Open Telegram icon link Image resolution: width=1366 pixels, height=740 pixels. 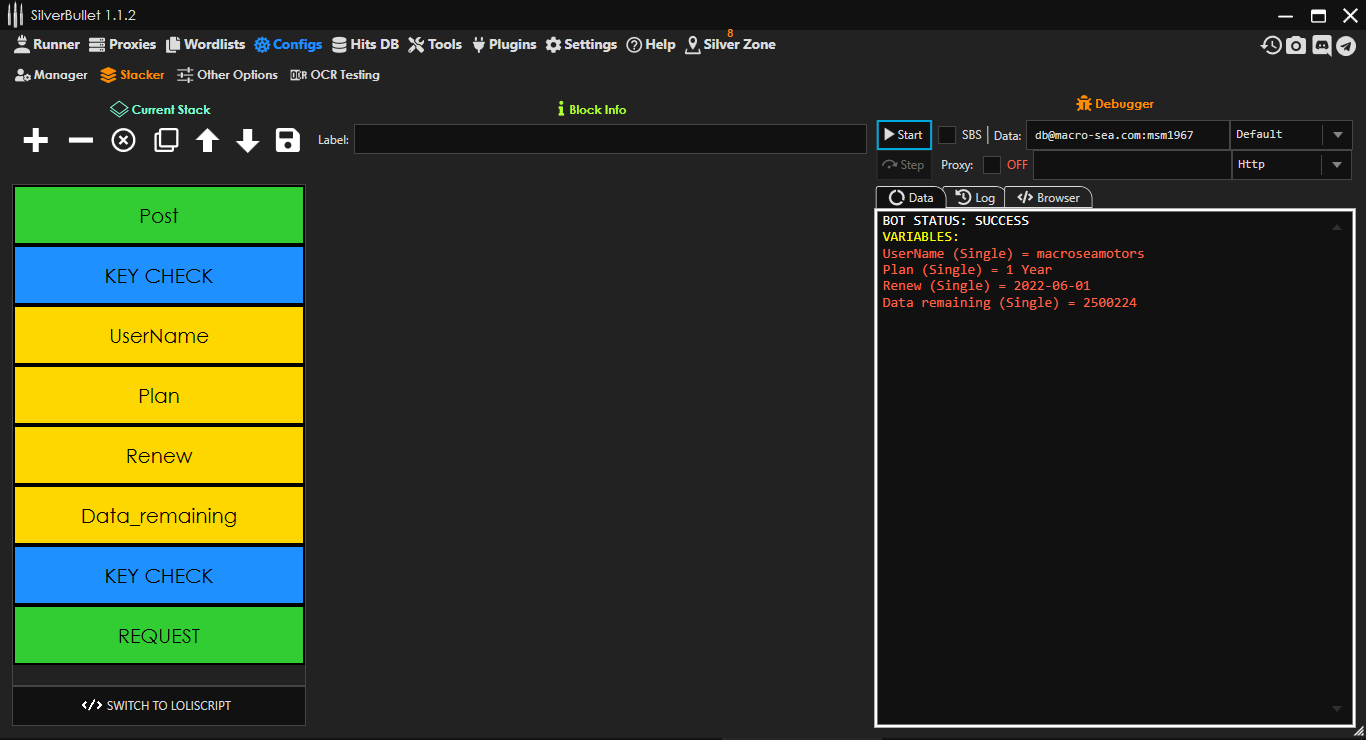click(1346, 45)
